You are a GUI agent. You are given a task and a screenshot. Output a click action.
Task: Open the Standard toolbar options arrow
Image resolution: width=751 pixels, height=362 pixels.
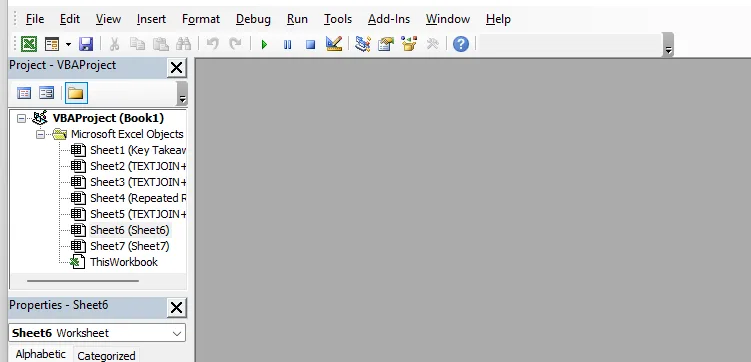668,45
